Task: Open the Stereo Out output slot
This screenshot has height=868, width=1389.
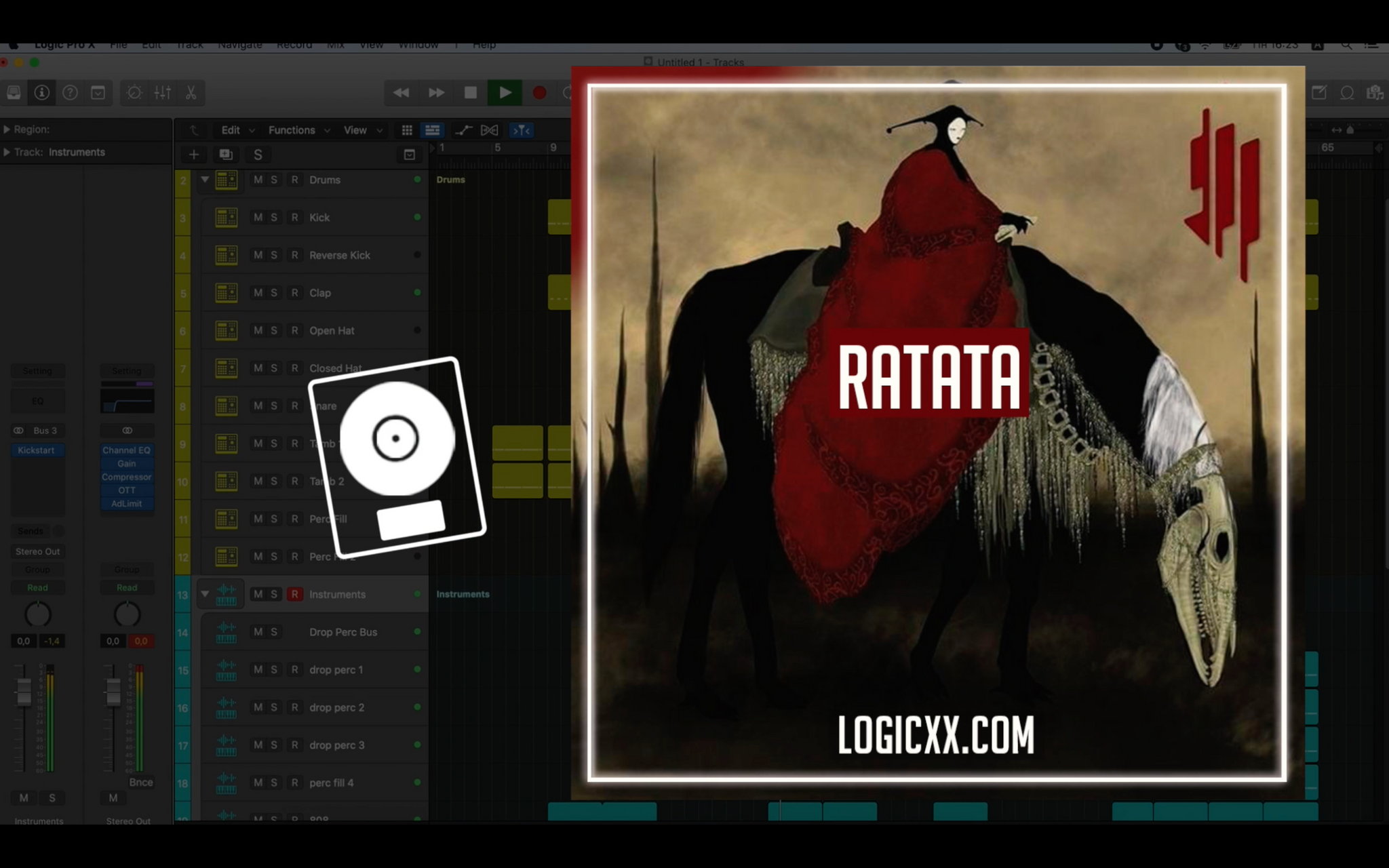Action: [37, 551]
